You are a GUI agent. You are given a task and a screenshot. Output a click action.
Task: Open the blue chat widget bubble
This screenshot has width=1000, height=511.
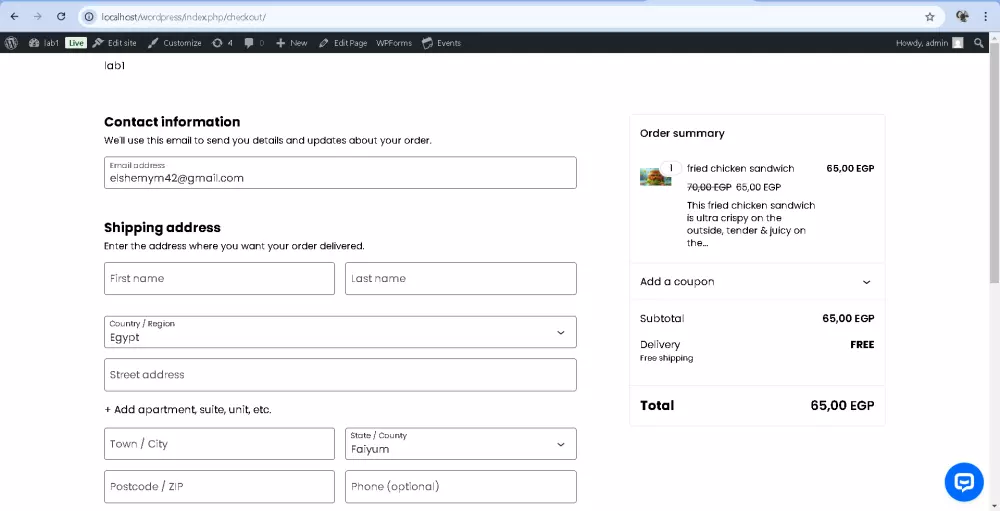tap(964, 482)
